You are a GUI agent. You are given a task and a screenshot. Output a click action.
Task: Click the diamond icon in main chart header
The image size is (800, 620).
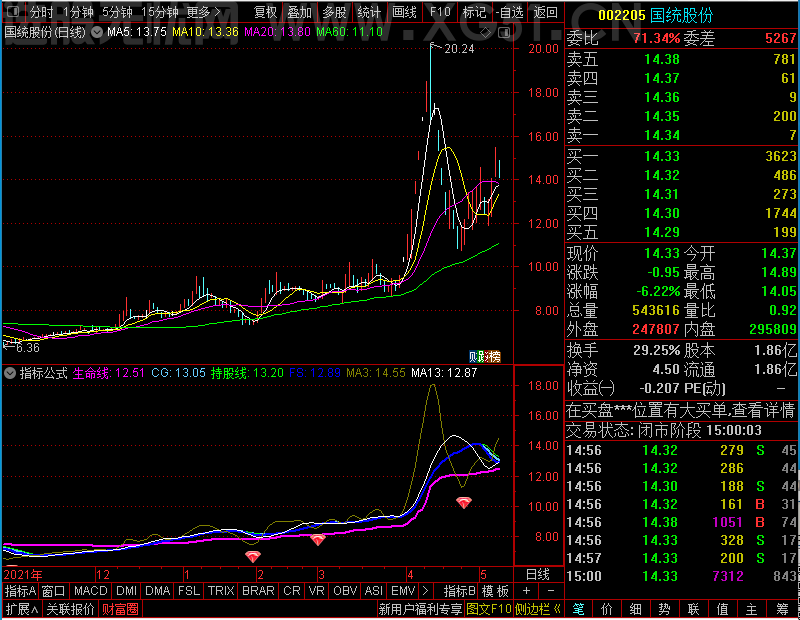(485, 33)
